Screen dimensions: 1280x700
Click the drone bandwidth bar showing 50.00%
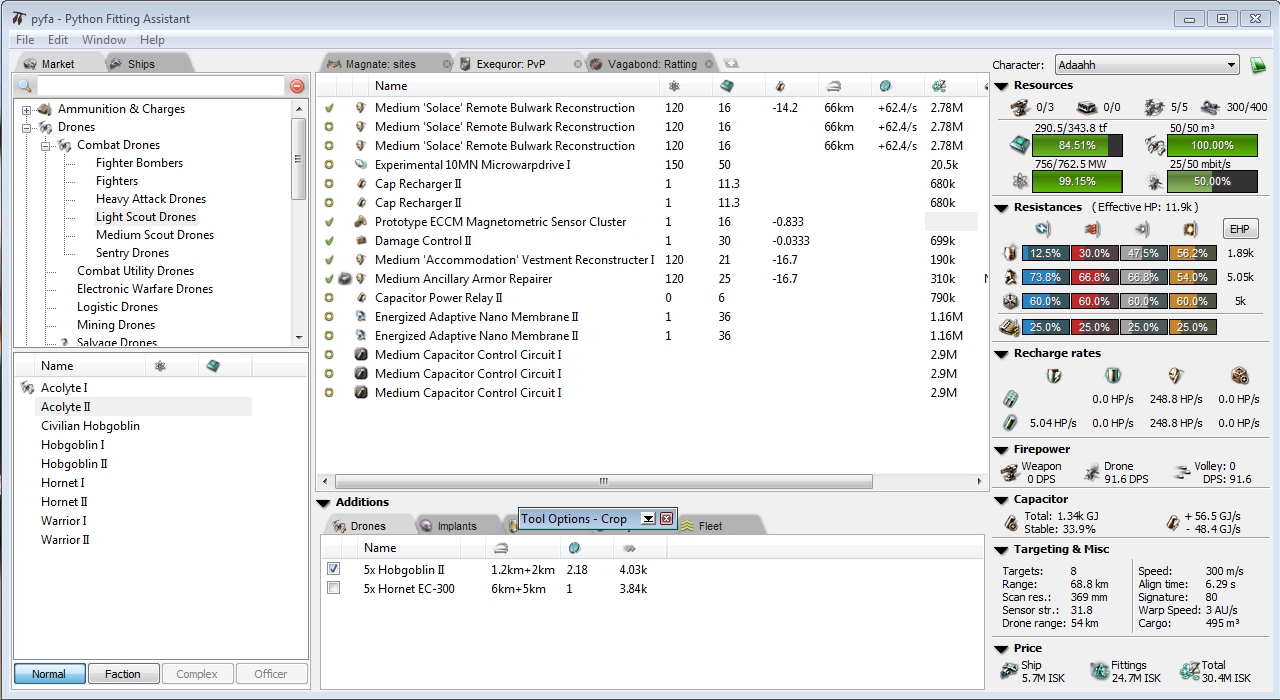(1212, 182)
